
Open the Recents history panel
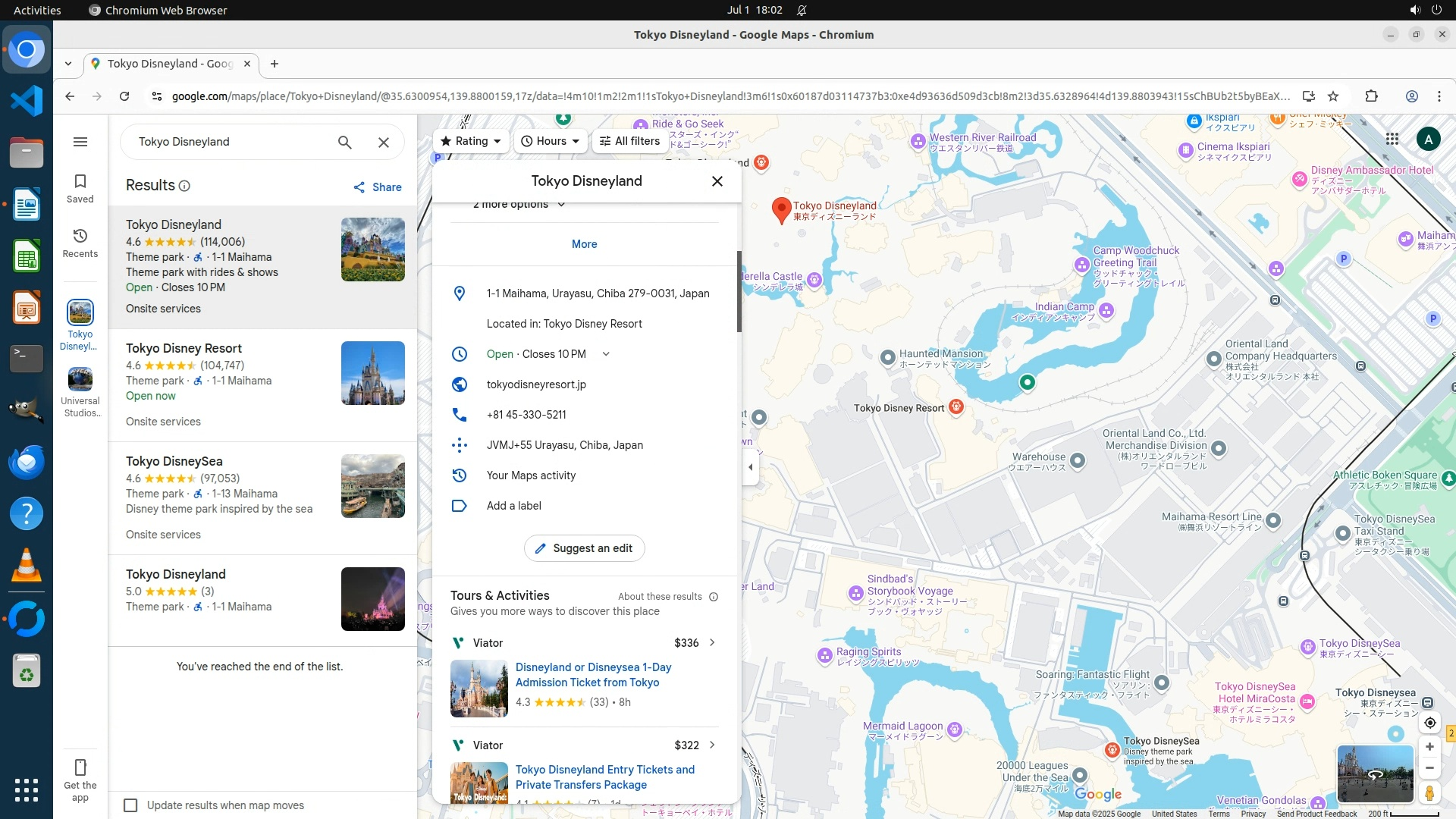click(80, 243)
